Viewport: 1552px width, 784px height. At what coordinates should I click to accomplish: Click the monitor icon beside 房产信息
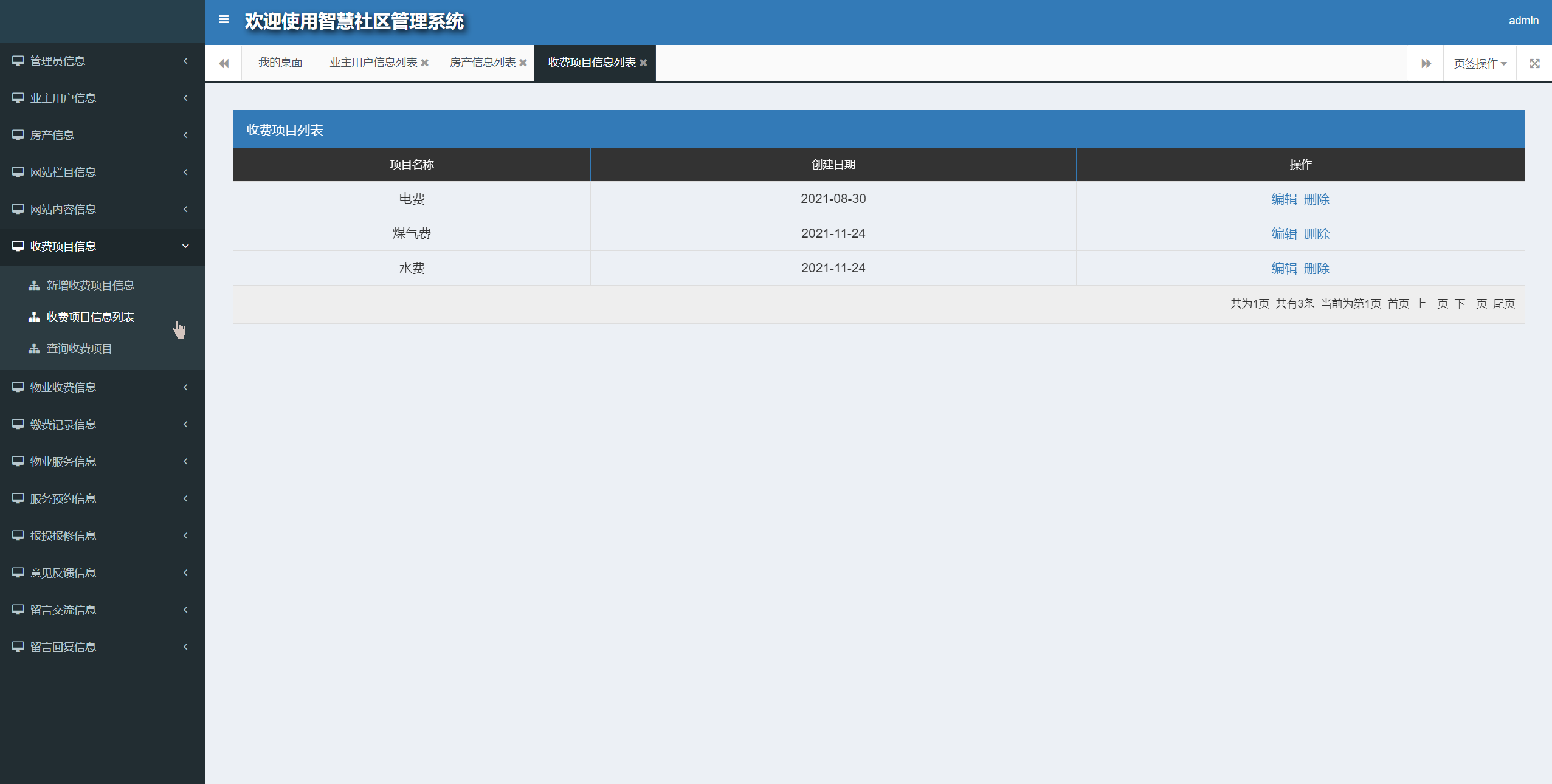[18, 135]
